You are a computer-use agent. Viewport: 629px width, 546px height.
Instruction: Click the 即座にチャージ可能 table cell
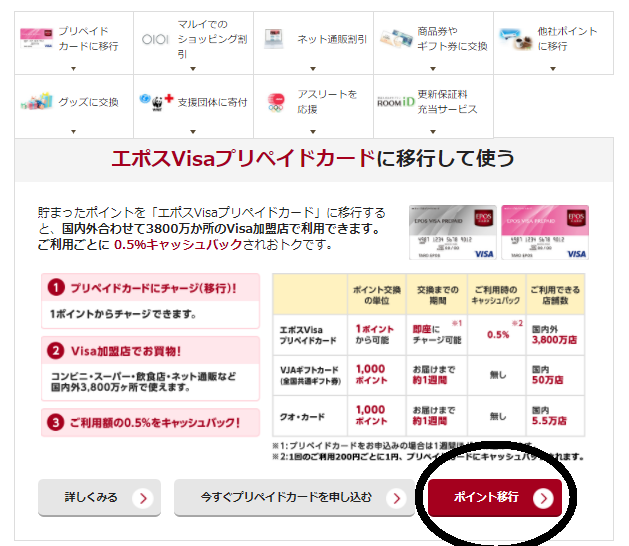coord(437,335)
